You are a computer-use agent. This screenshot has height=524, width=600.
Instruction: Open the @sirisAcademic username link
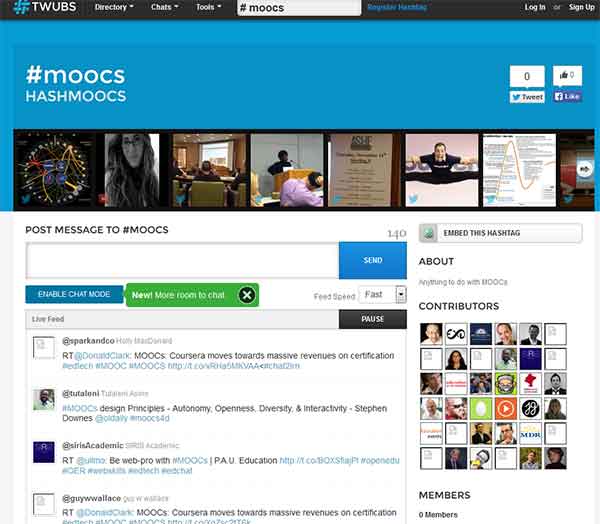click(x=93, y=446)
